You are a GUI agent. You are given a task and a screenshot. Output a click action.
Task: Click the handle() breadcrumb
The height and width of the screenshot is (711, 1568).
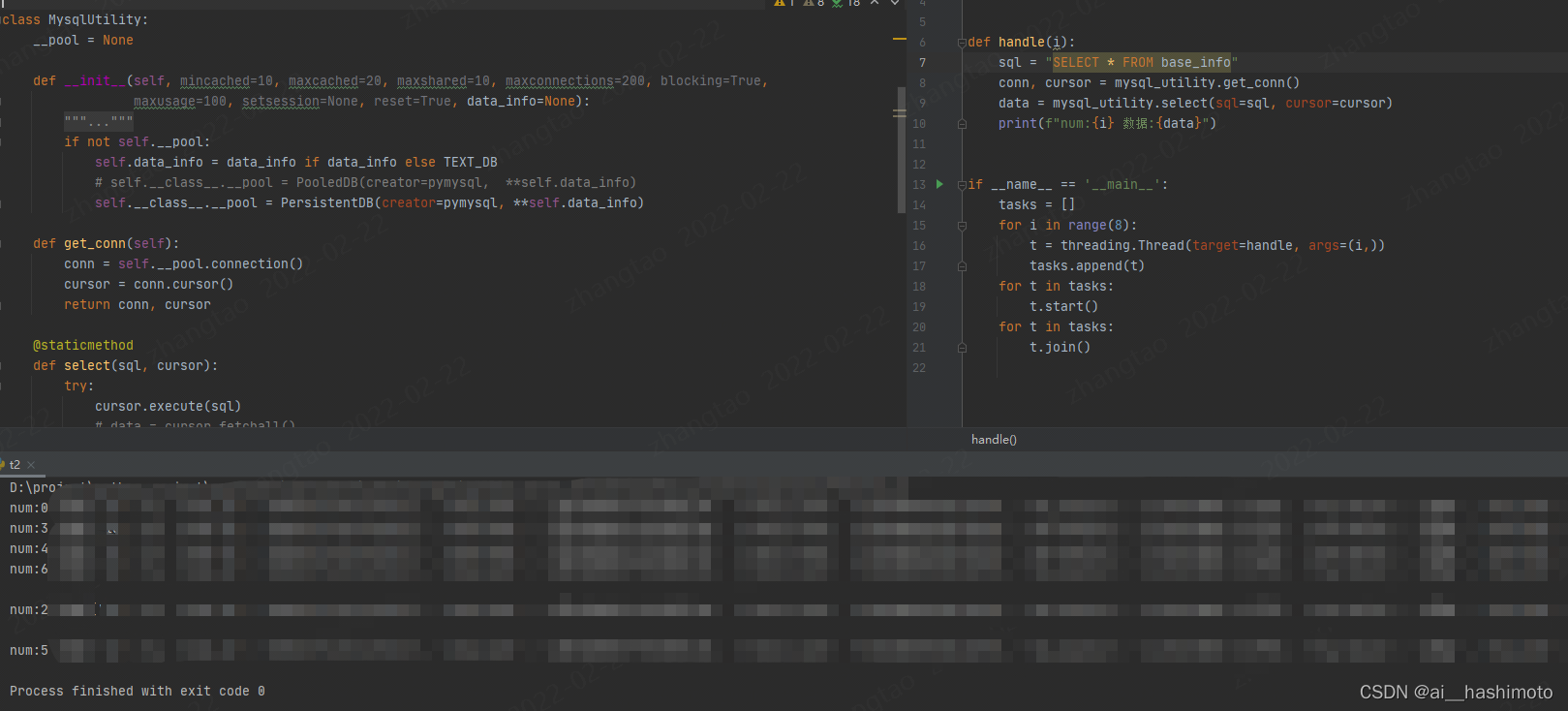coord(994,440)
